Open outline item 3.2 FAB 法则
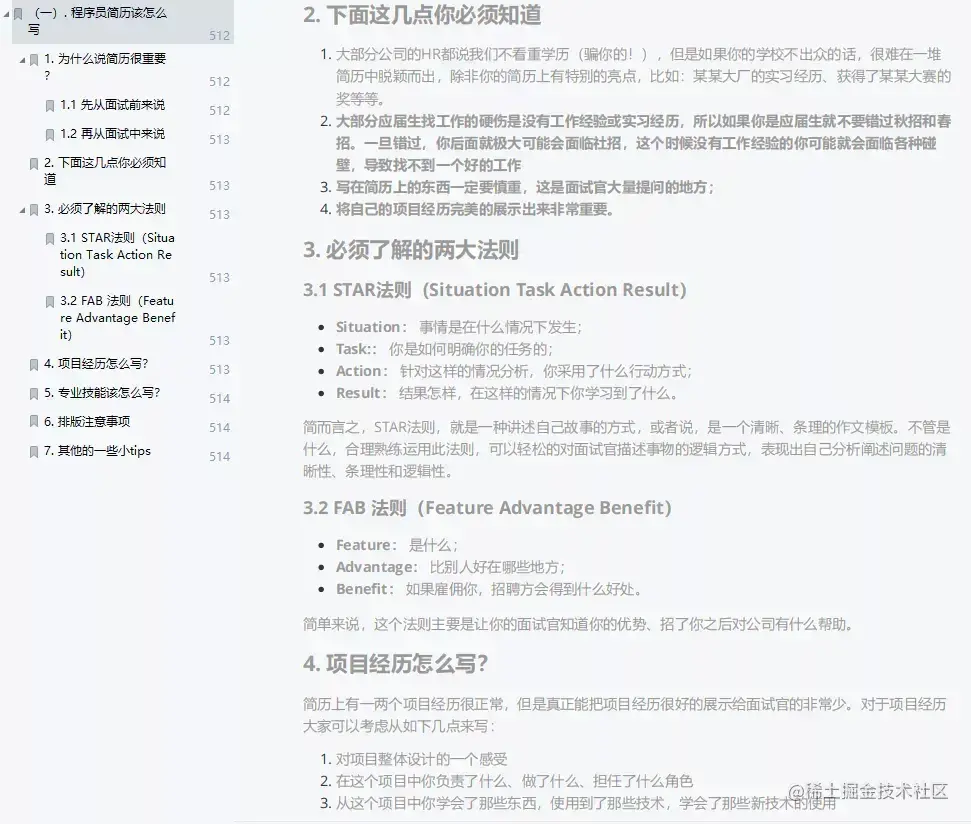Screen dimensions: 971x824 (117, 318)
